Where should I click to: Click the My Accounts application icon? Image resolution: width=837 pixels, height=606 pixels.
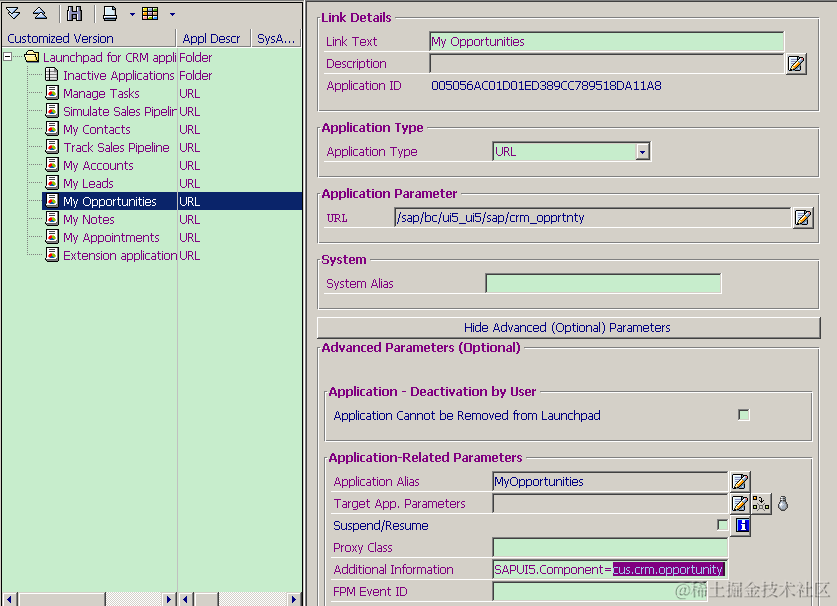(52, 164)
